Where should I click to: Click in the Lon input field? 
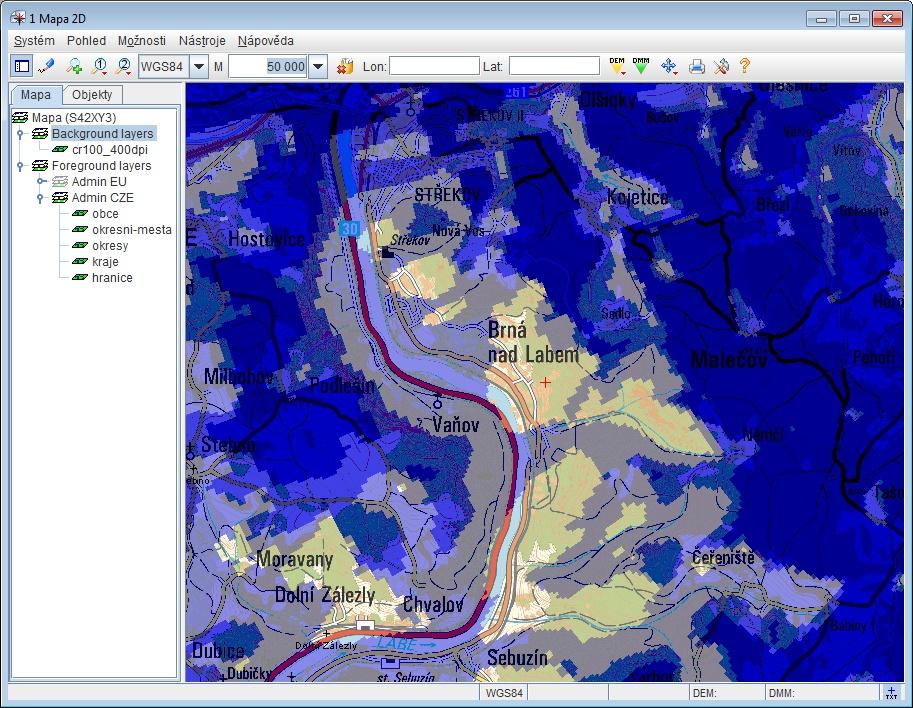coord(434,66)
